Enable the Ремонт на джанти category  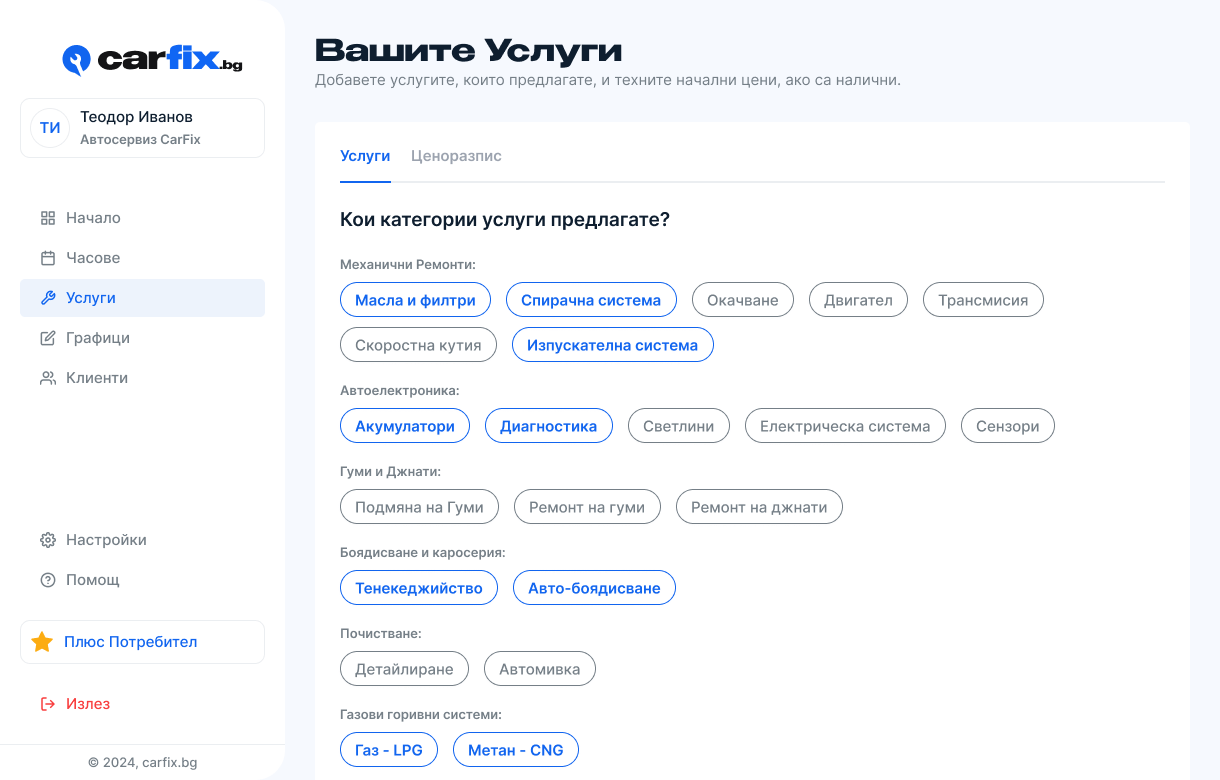pyautogui.click(x=759, y=507)
